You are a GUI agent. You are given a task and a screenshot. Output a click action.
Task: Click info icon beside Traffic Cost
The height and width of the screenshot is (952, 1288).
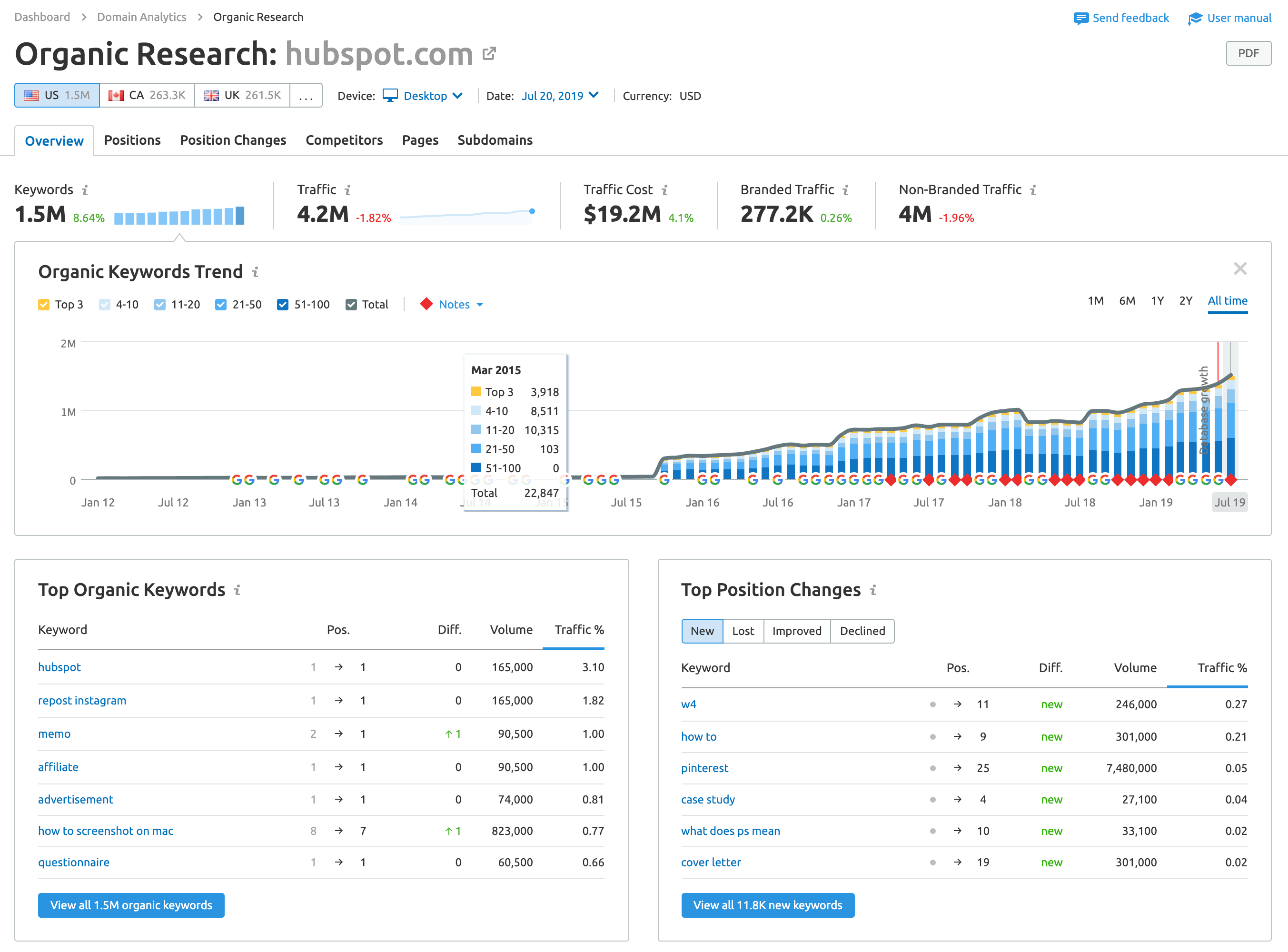coord(664,189)
